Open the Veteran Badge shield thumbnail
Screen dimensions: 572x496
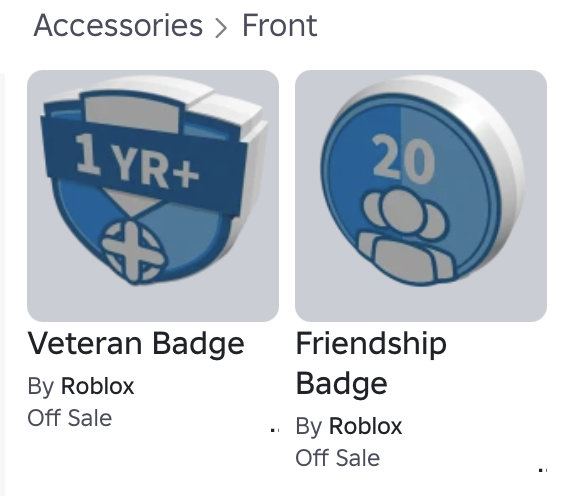pos(153,196)
